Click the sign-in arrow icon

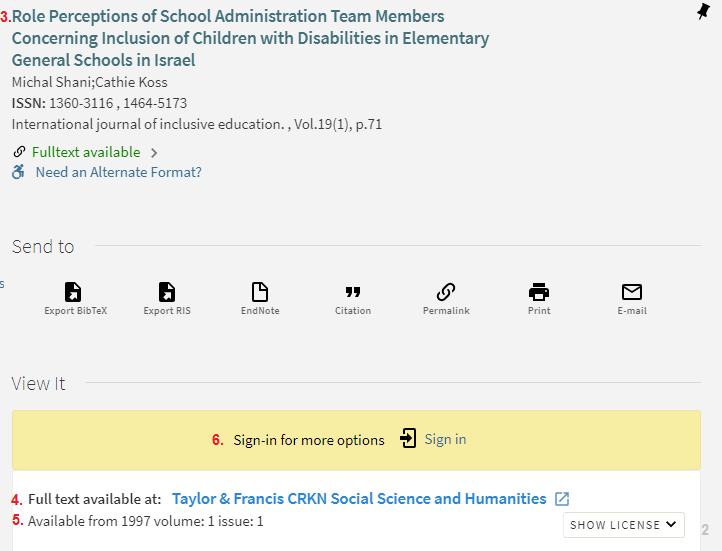pyautogui.click(x=408, y=438)
